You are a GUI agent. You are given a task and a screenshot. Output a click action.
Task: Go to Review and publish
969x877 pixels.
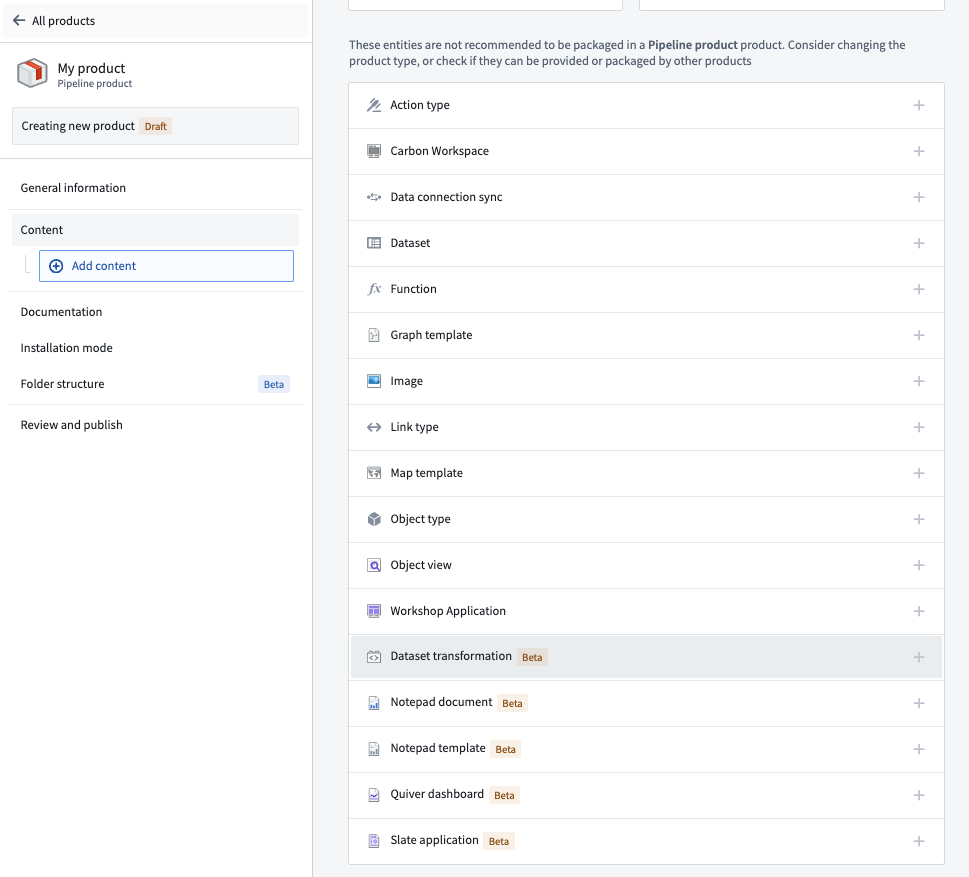[x=154, y=425]
